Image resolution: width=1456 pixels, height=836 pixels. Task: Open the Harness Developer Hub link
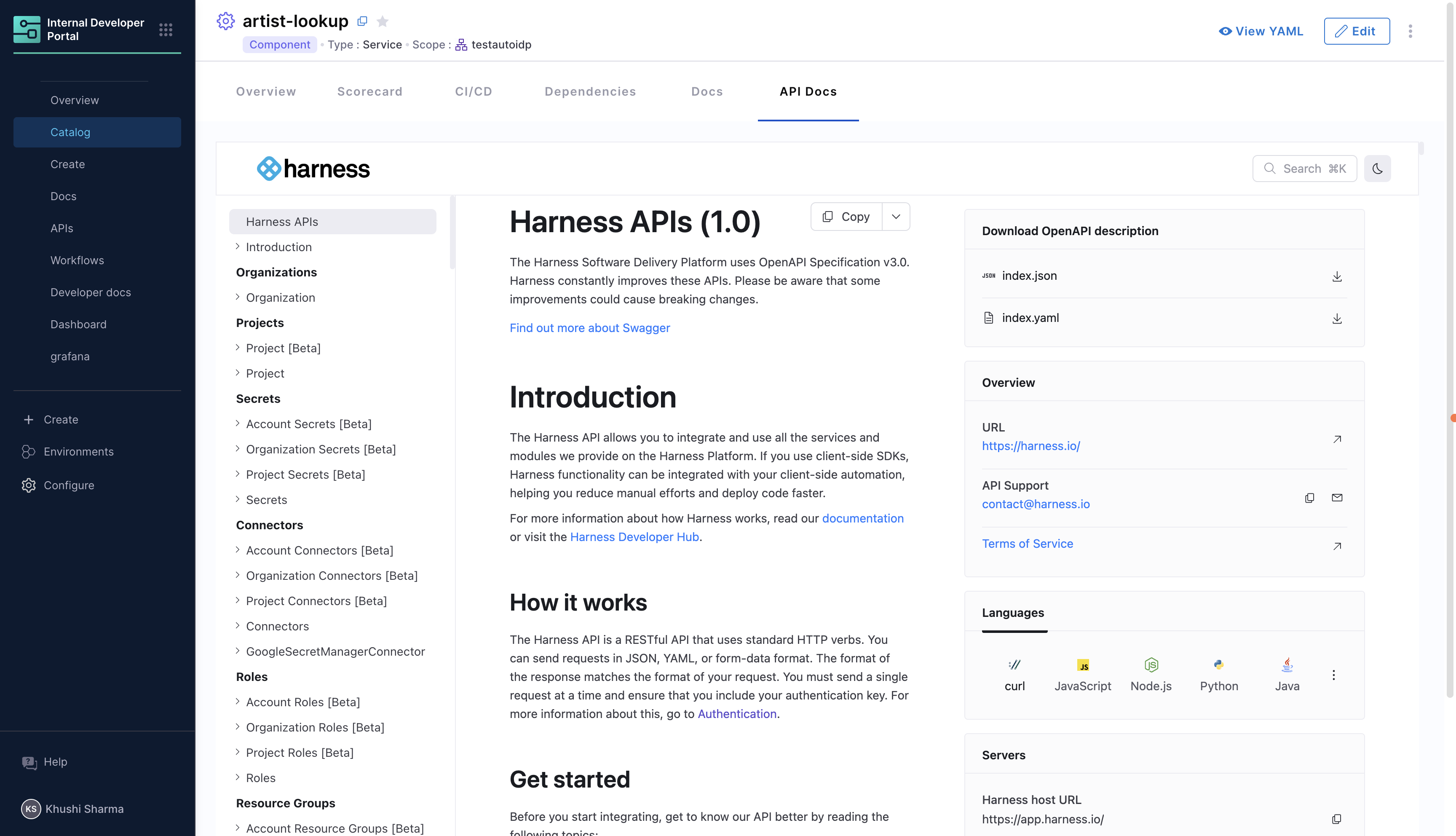coord(634,537)
